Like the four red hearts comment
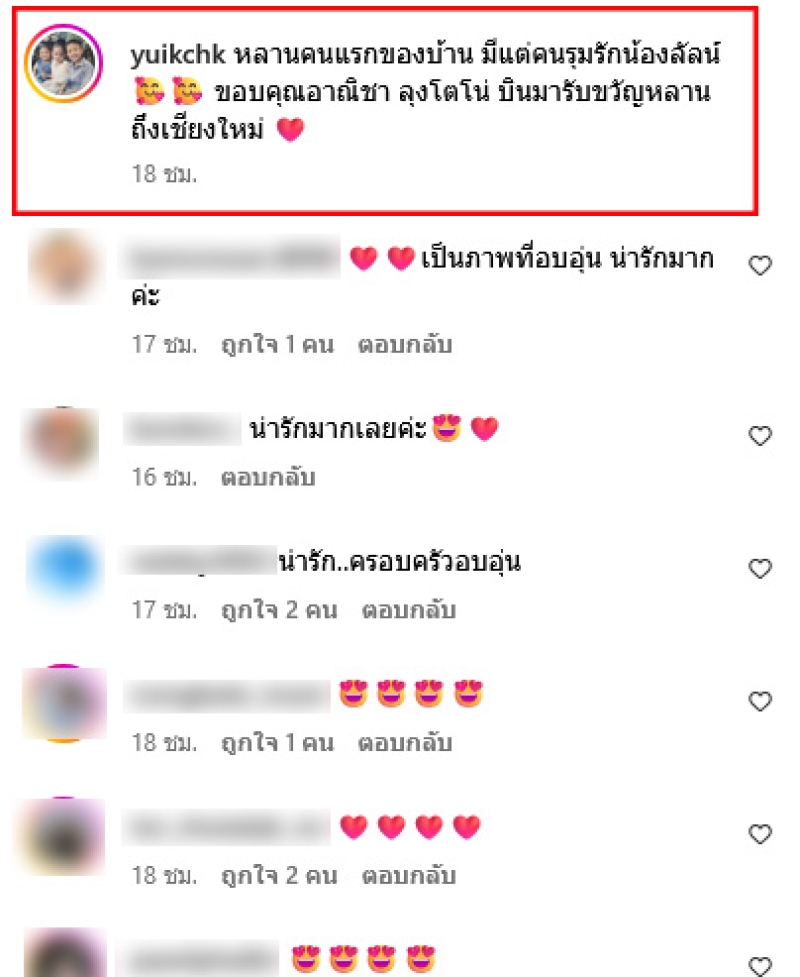 [x=760, y=834]
